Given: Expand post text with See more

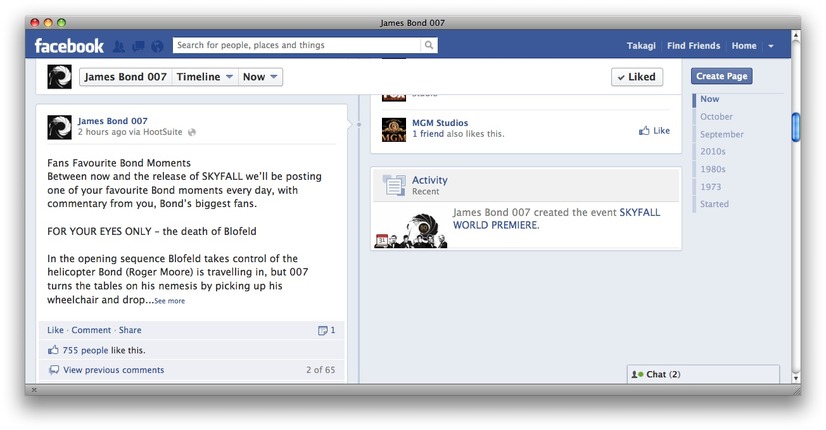Looking at the screenshot, I should 170,301.
